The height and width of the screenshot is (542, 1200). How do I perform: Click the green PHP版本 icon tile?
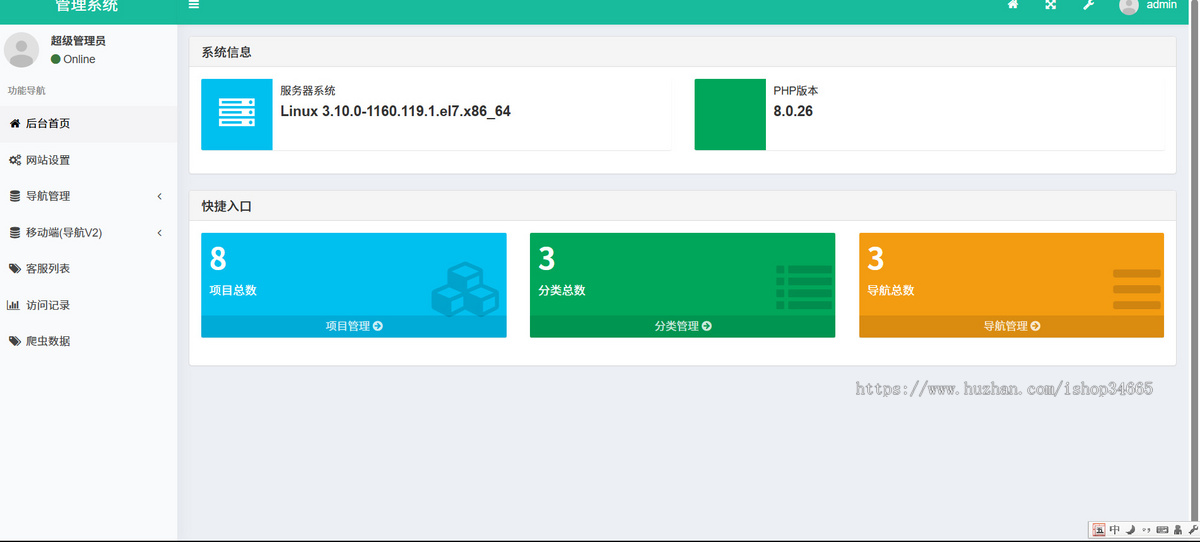coord(730,114)
